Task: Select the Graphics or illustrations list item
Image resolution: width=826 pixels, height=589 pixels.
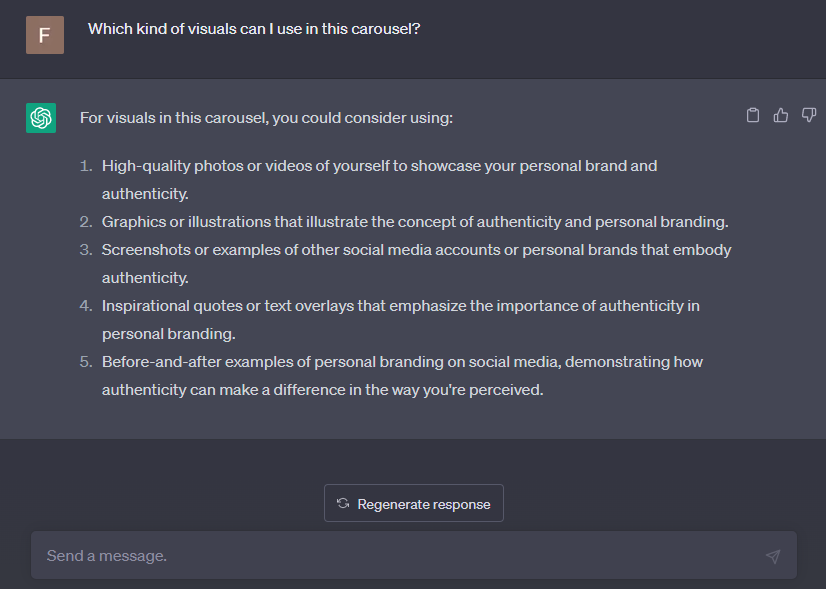Action: point(415,222)
